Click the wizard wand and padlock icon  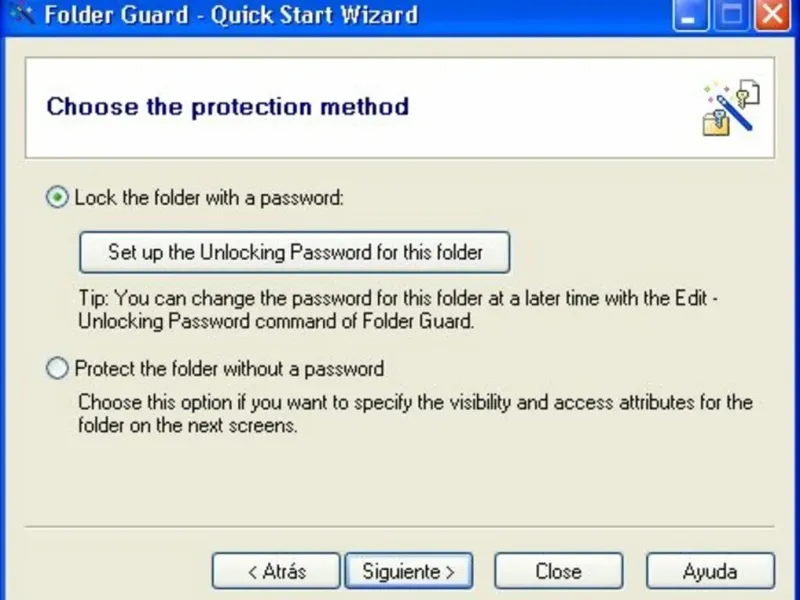pyautogui.click(x=730, y=109)
